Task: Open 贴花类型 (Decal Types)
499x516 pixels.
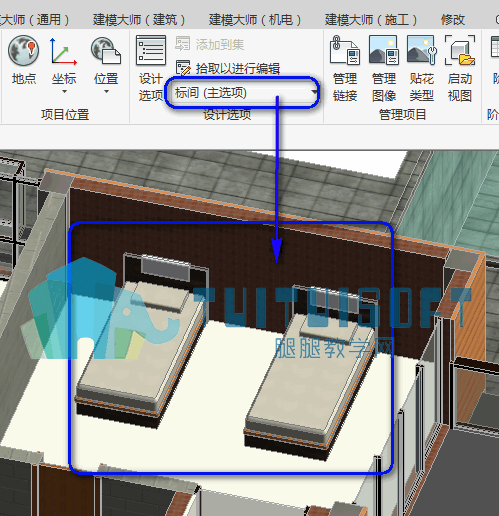Action: pos(422,68)
